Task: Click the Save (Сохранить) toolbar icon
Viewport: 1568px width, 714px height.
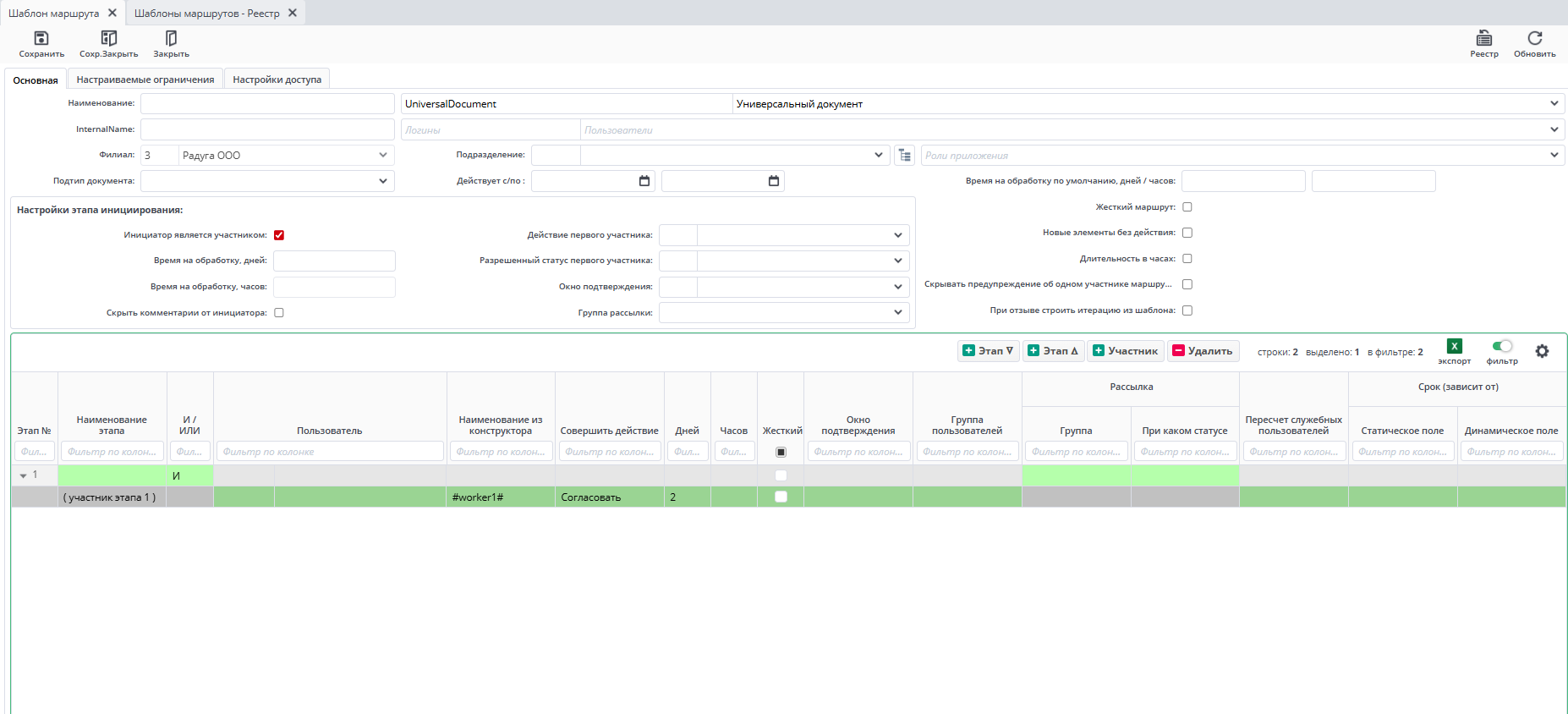Action: coord(41,39)
